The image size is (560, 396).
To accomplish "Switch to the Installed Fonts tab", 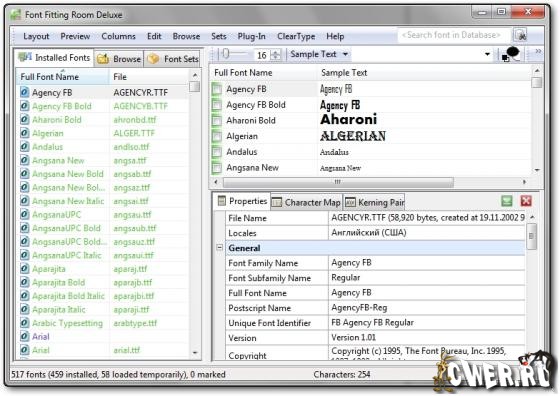I will 55,57.
